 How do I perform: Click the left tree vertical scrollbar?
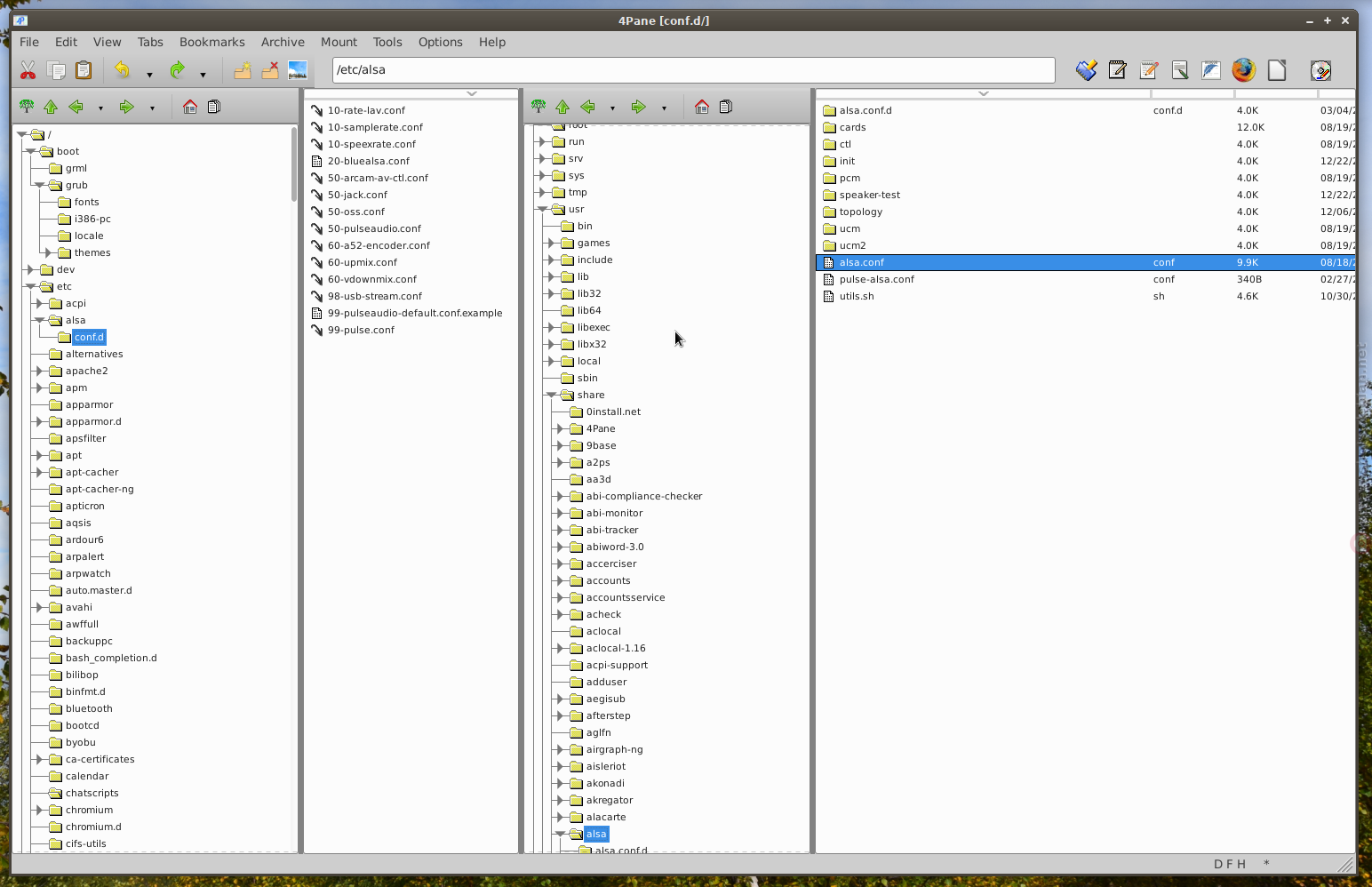(294, 164)
